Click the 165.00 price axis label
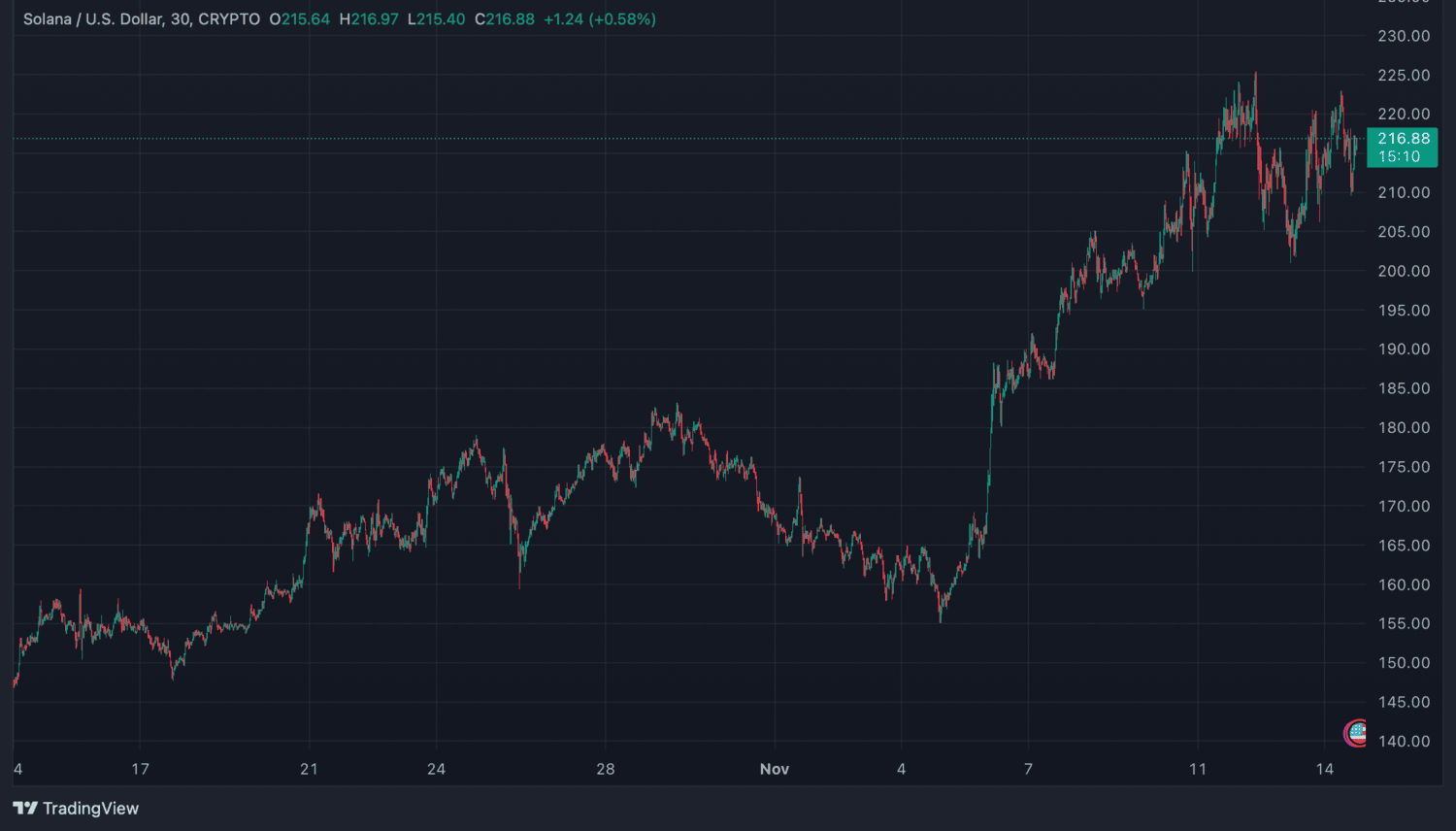1456x831 pixels. point(1404,546)
